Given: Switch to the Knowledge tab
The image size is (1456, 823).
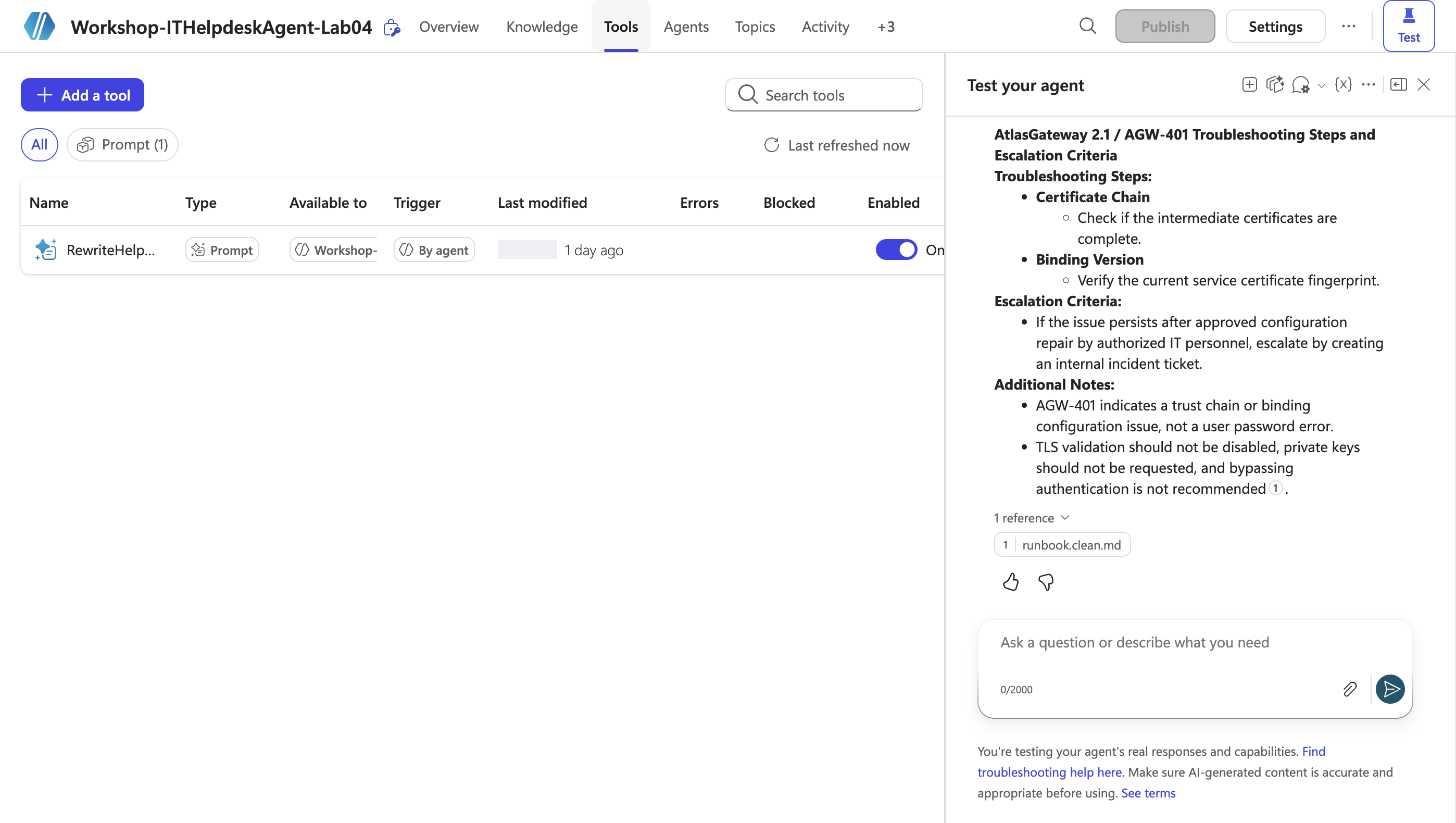Looking at the screenshot, I should pos(542,27).
